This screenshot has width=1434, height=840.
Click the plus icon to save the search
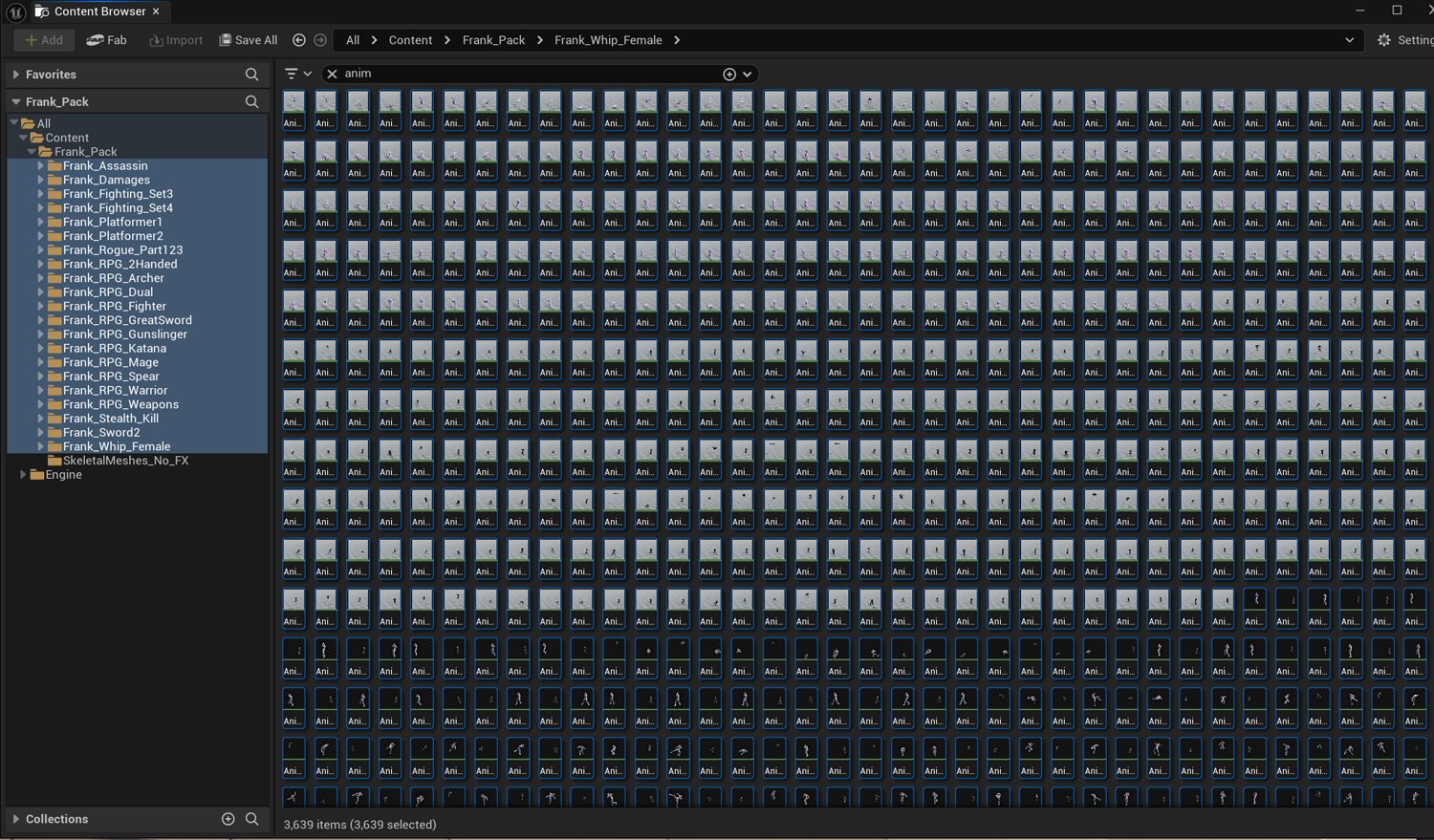click(729, 74)
